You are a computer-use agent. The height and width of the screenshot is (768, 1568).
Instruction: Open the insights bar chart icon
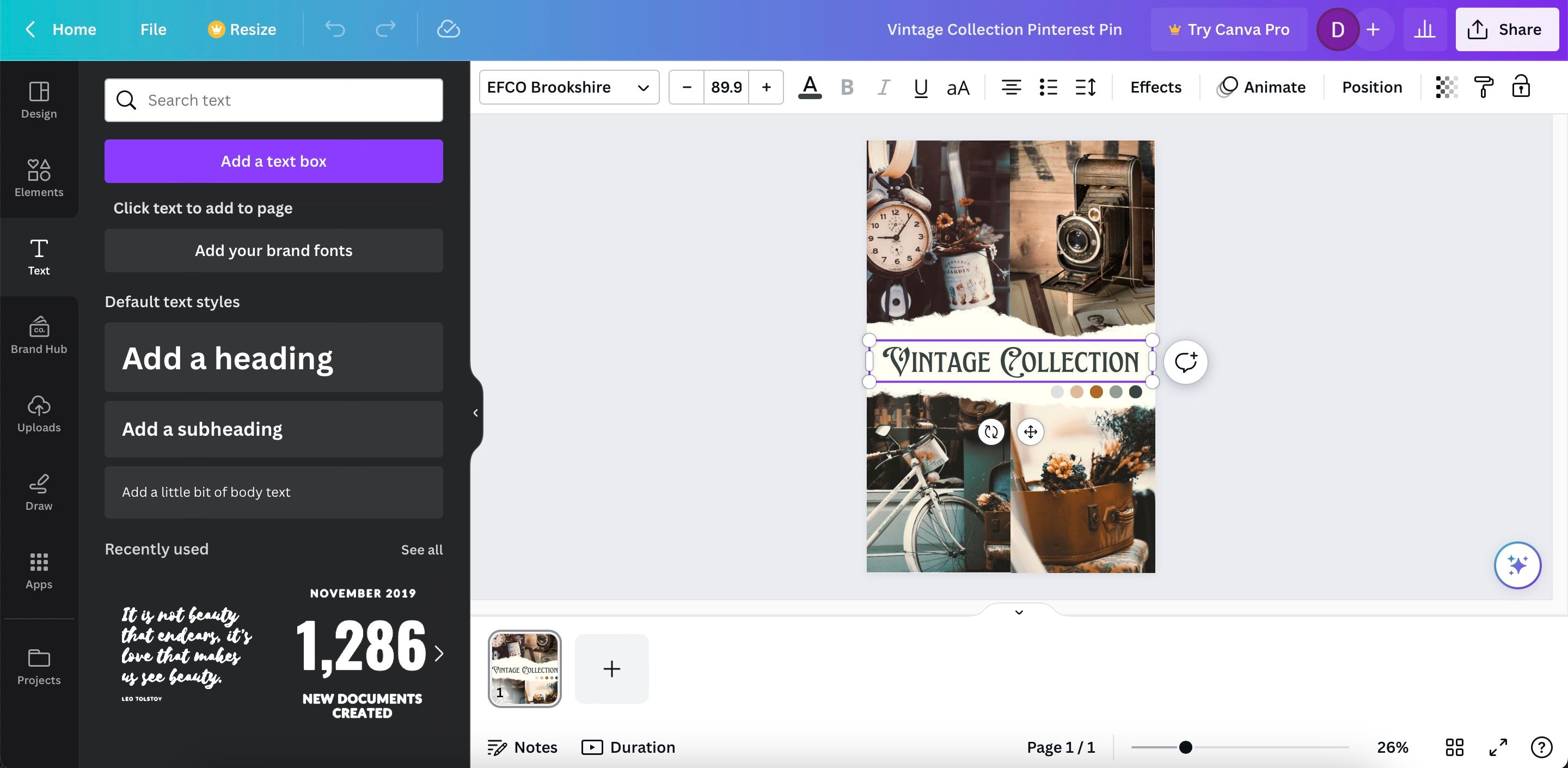click(1424, 29)
